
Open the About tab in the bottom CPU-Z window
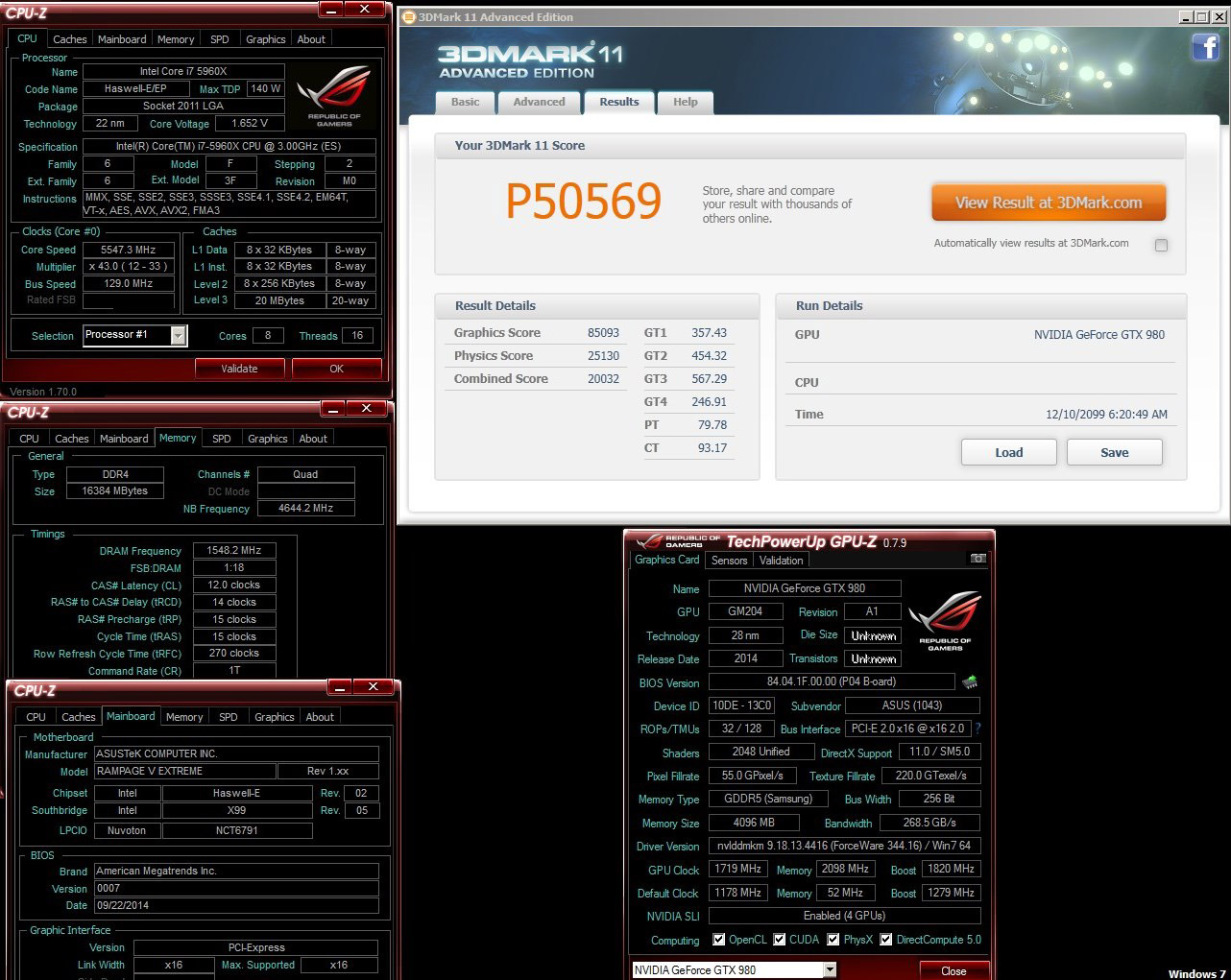(321, 717)
